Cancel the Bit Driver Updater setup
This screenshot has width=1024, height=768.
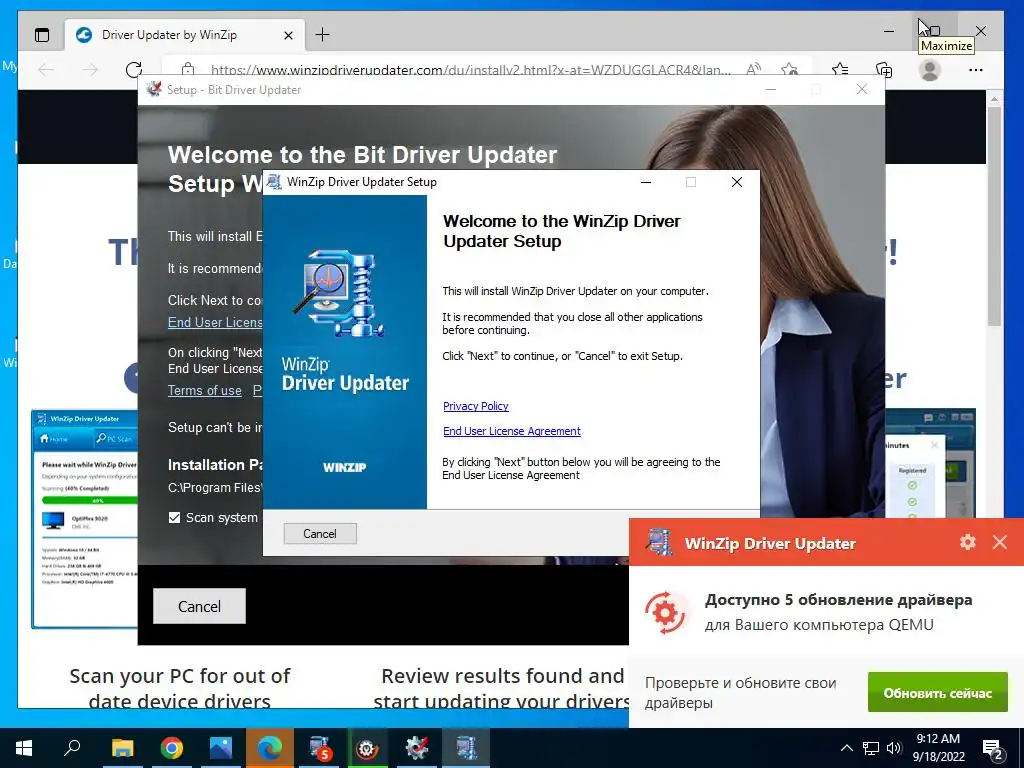coord(199,606)
